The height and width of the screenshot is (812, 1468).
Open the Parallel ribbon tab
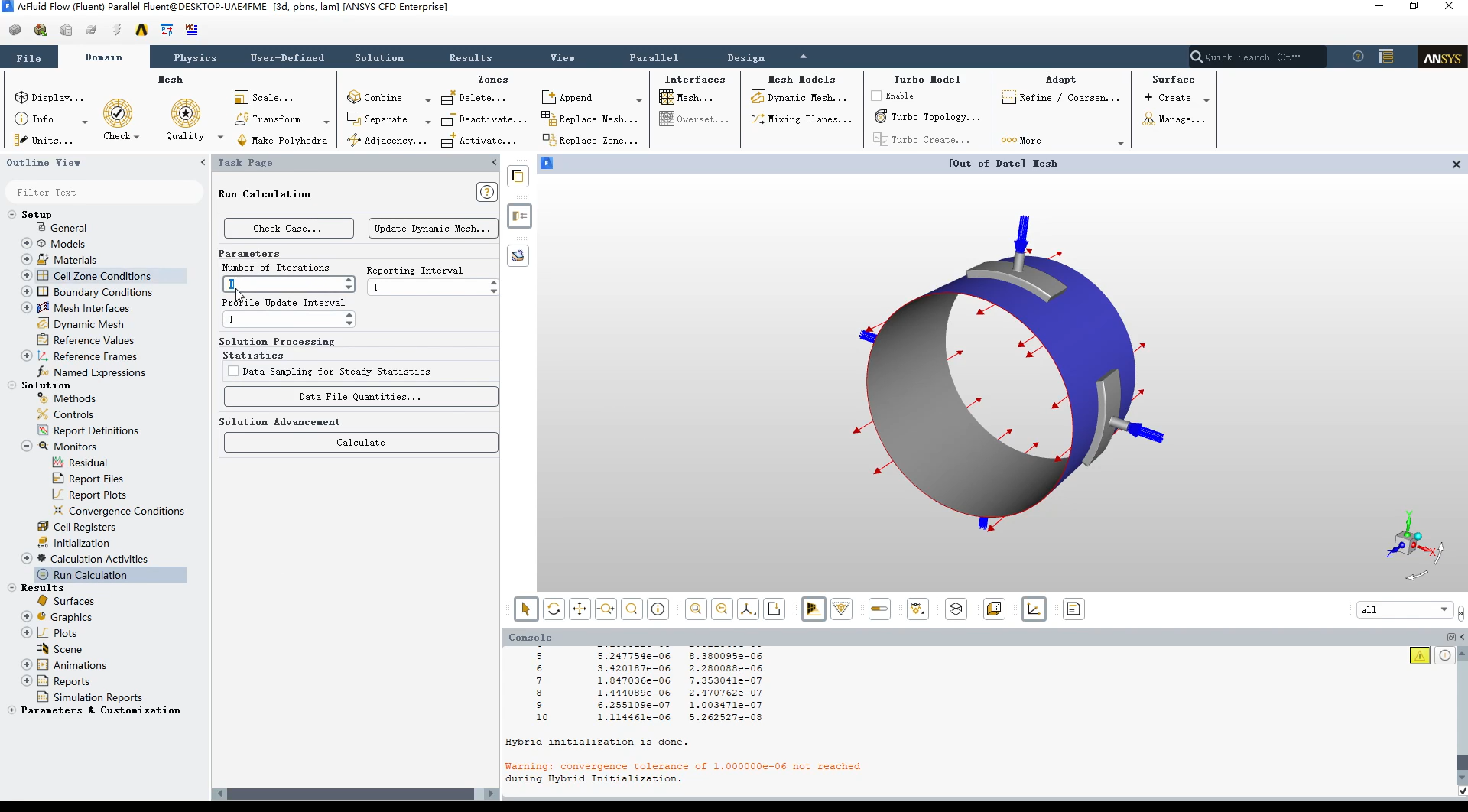tap(654, 58)
